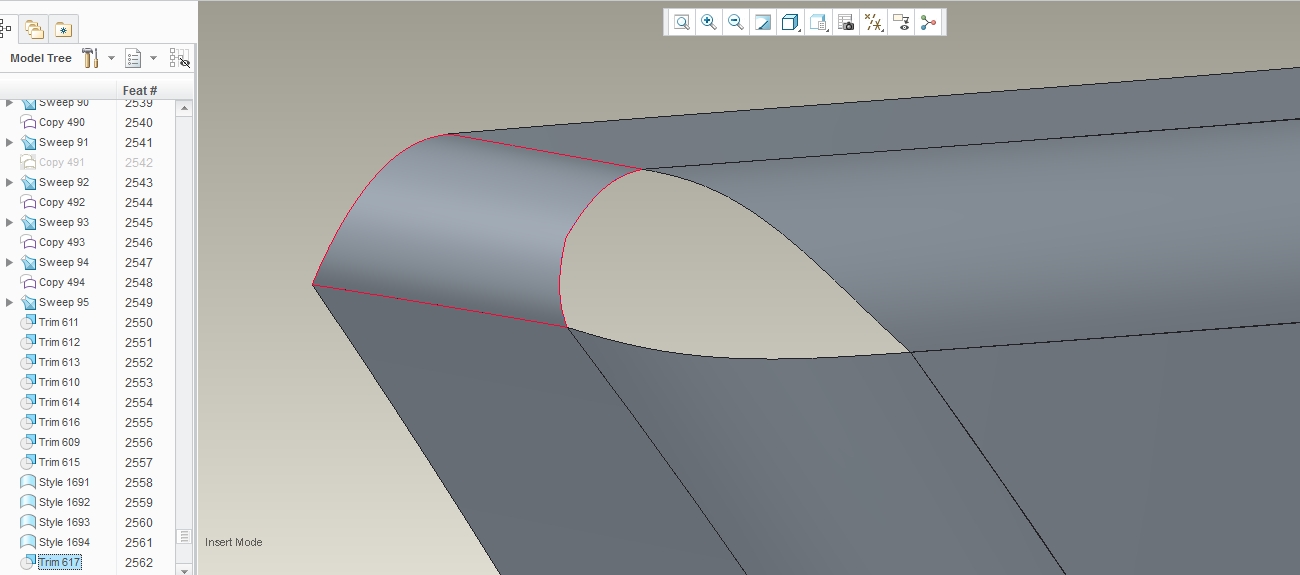
Task: Select Copy 490 in the model tree
Action: point(62,122)
